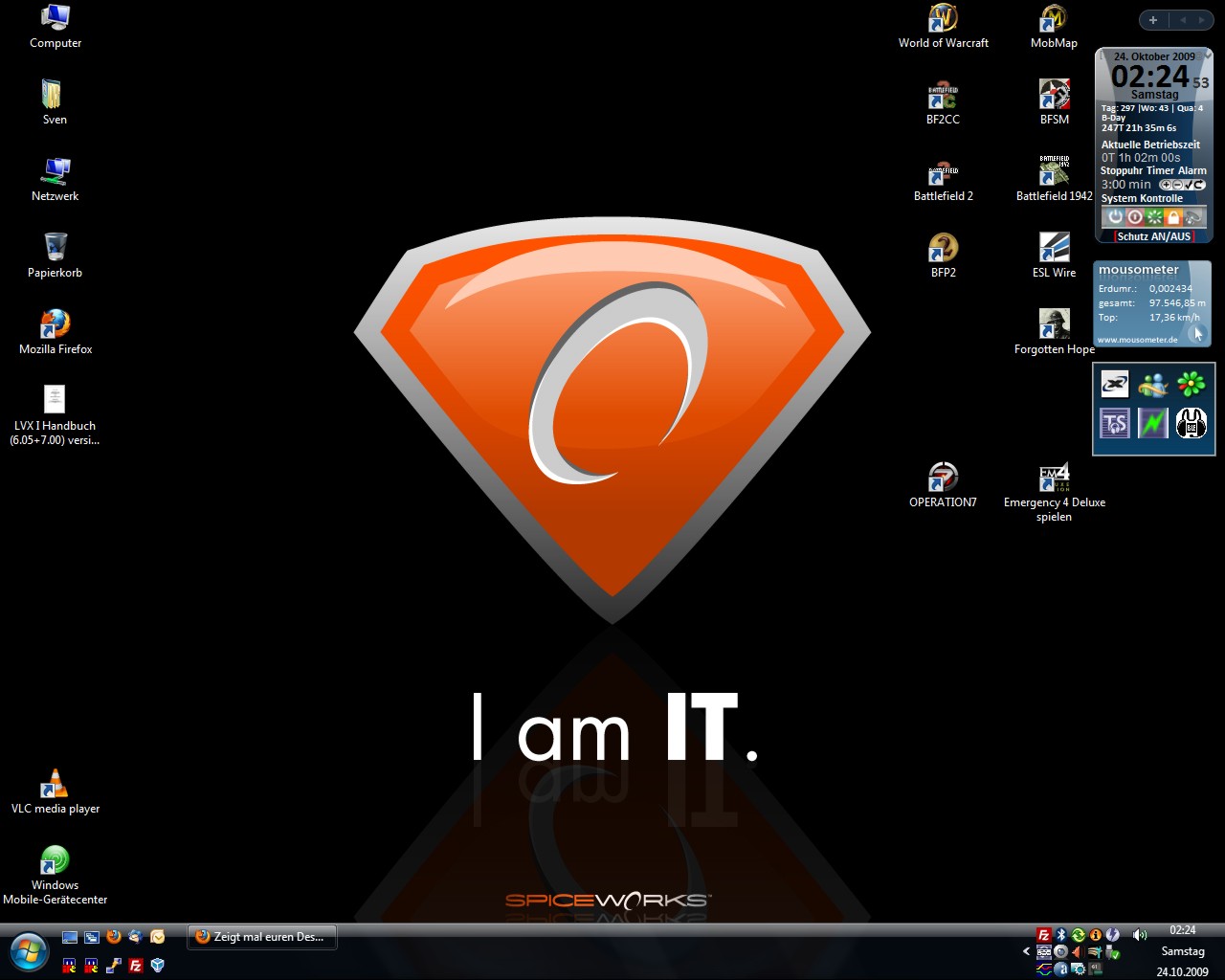This screenshot has width=1225, height=980.
Task: Expand hidden tray icons arrow
Action: point(1026,951)
